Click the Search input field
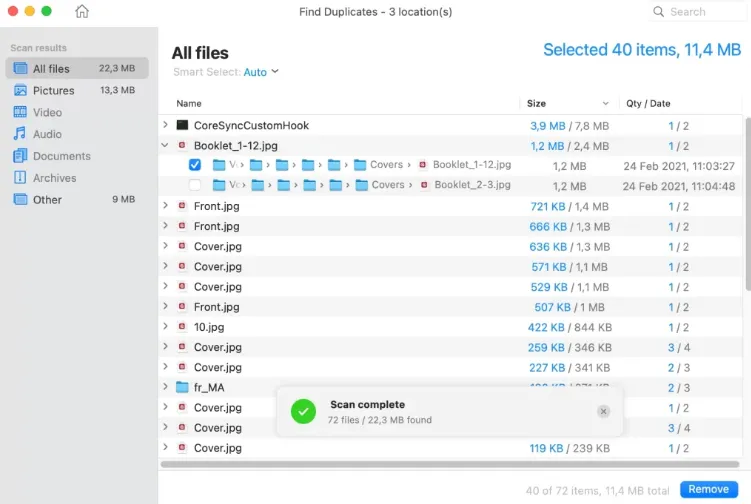The height and width of the screenshot is (504, 751). click(698, 11)
